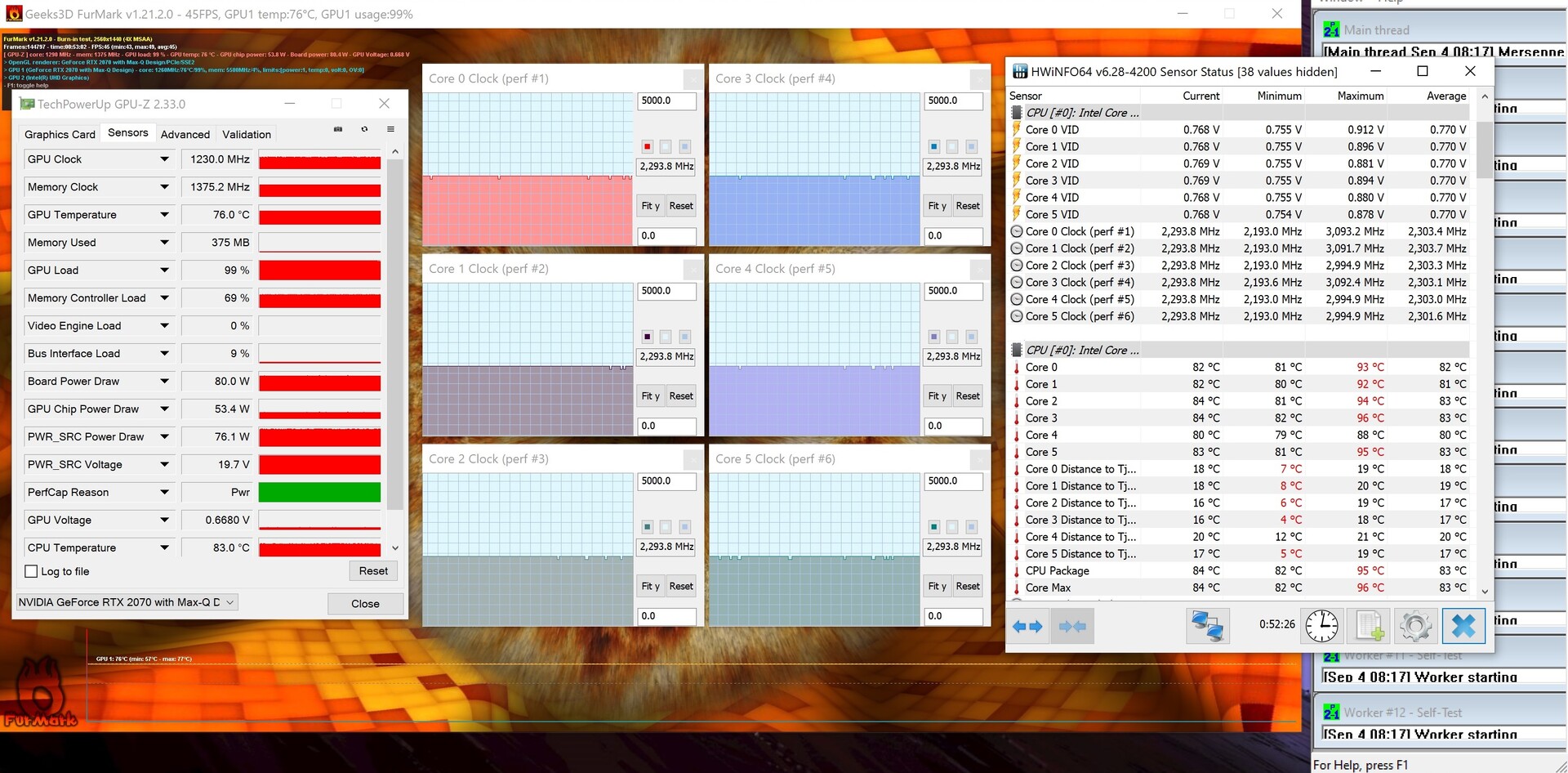The image size is (1568, 773).
Task: Open the PerfCap Reason dropdown arrow
Action: click(x=164, y=493)
